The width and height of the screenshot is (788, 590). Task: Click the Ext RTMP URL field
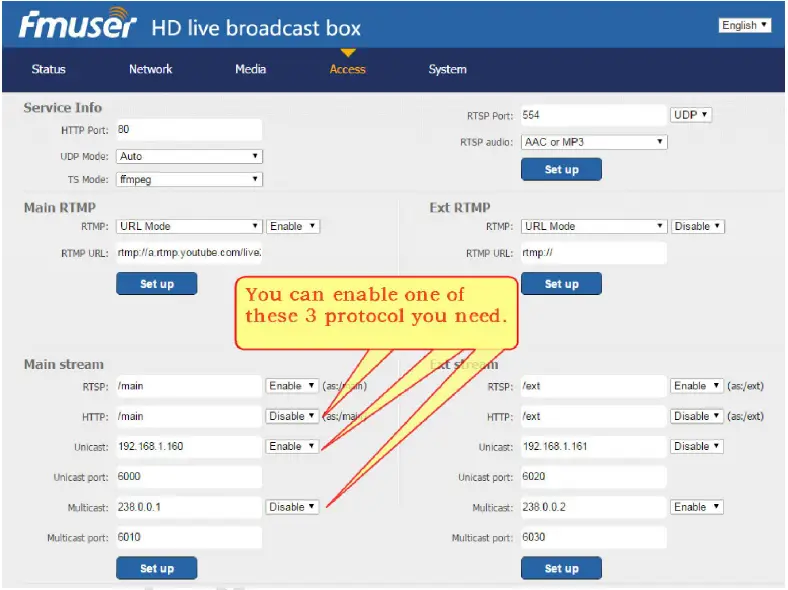(594, 253)
